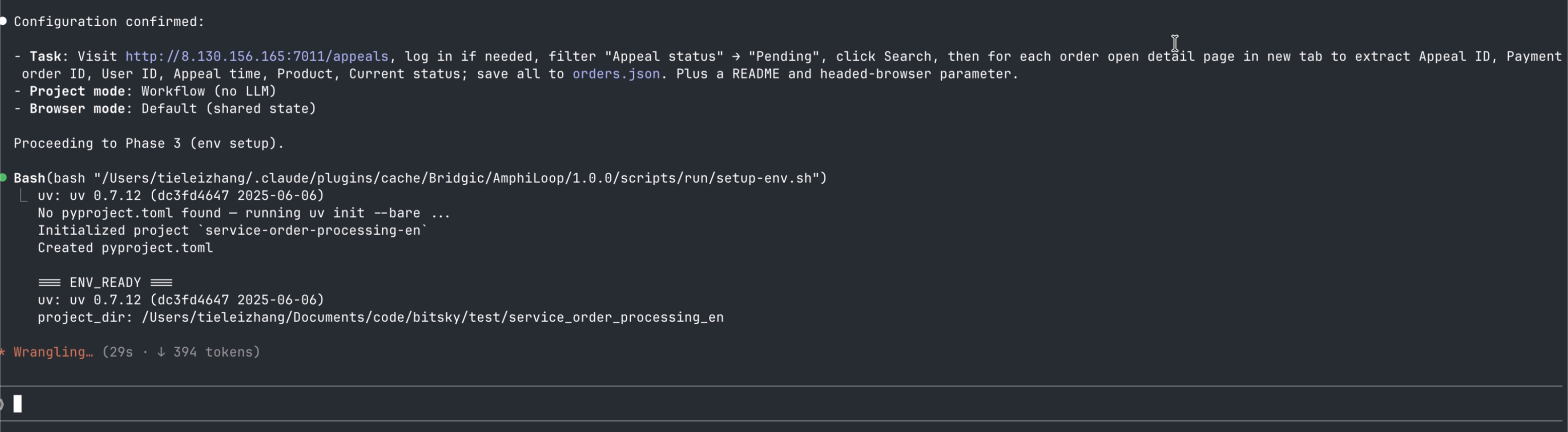Image resolution: width=1568 pixels, height=432 pixels.
Task: Click the right ENV_READY triple-bar marker
Action: click(161, 283)
